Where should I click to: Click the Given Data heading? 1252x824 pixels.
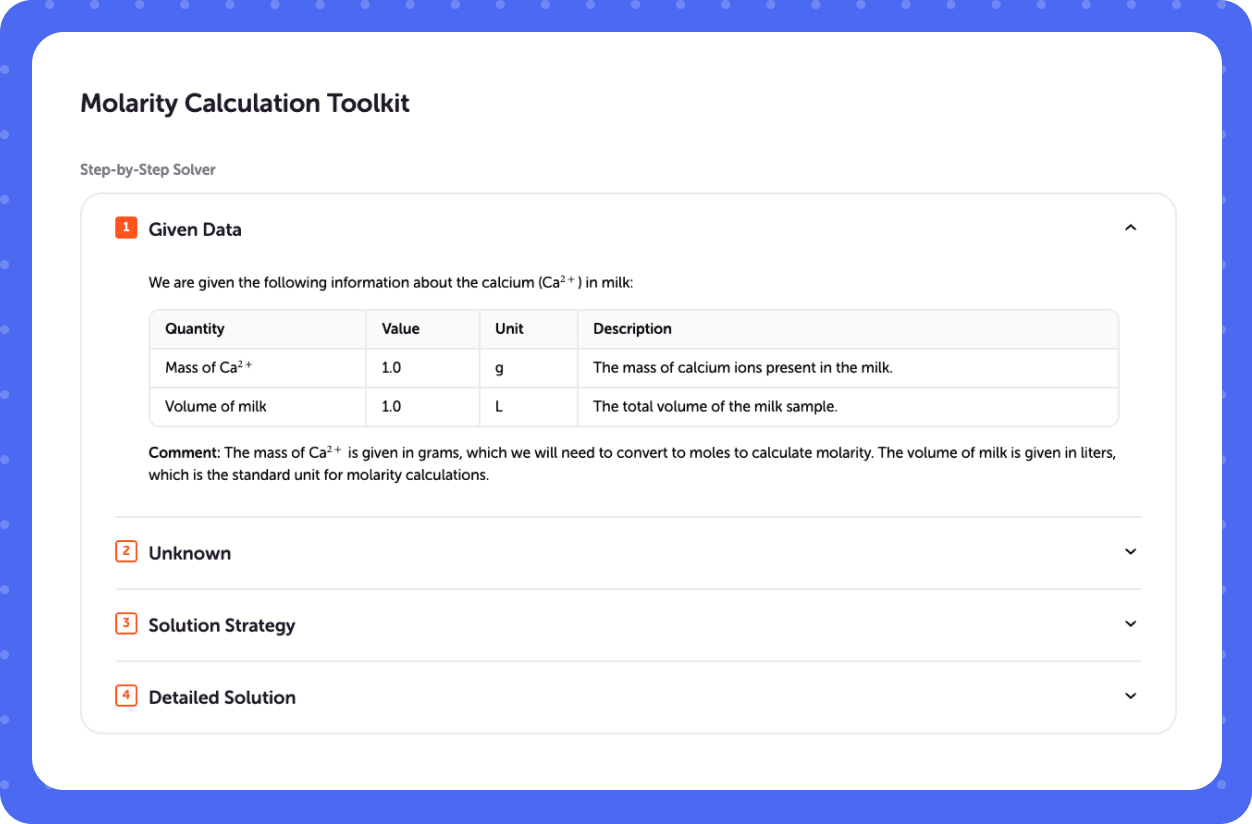click(195, 229)
